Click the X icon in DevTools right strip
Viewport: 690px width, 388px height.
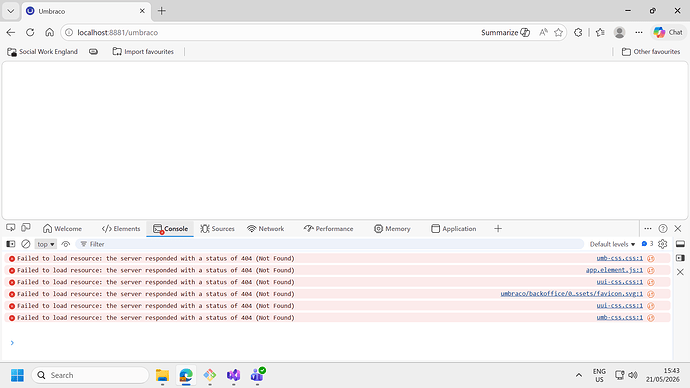pos(680,272)
